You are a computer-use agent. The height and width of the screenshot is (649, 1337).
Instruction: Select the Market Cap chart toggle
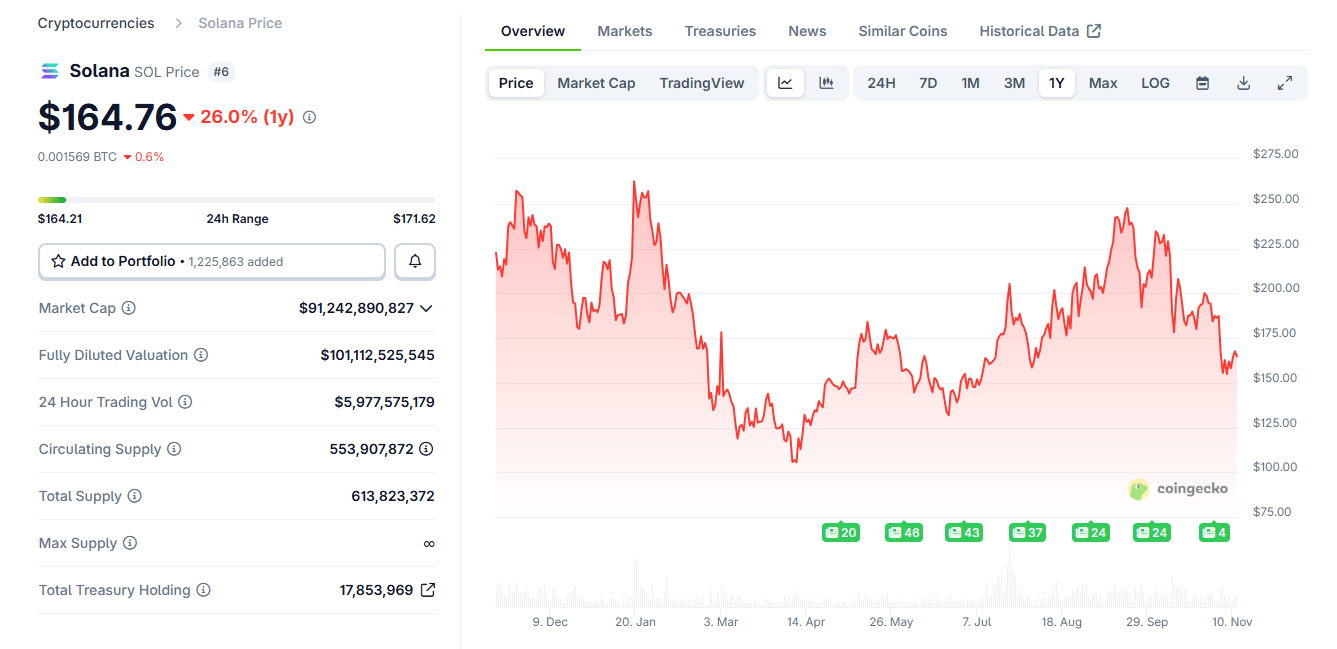[596, 83]
